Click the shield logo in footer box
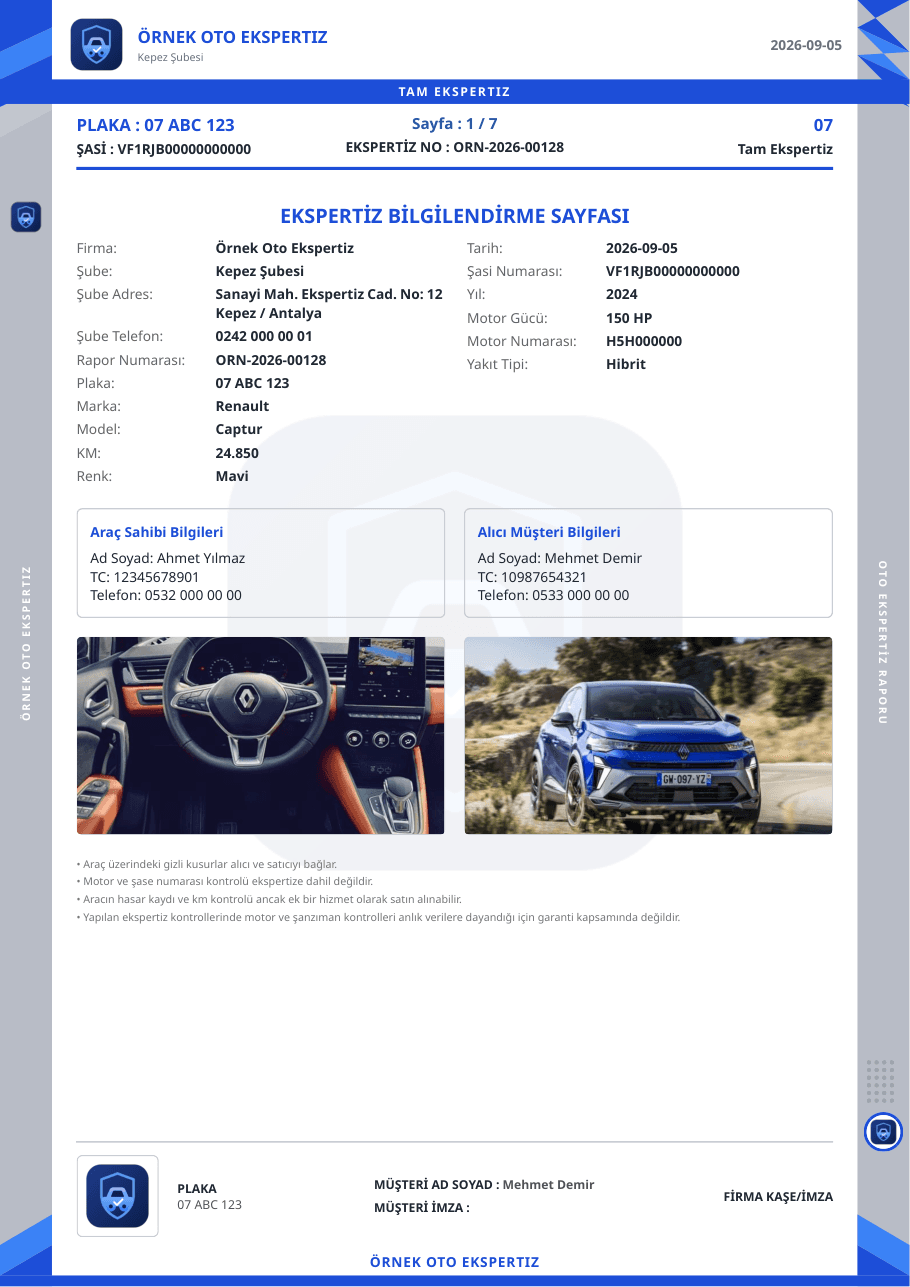Image resolution: width=910 pixels, height=1287 pixels. coord(117,1196)
